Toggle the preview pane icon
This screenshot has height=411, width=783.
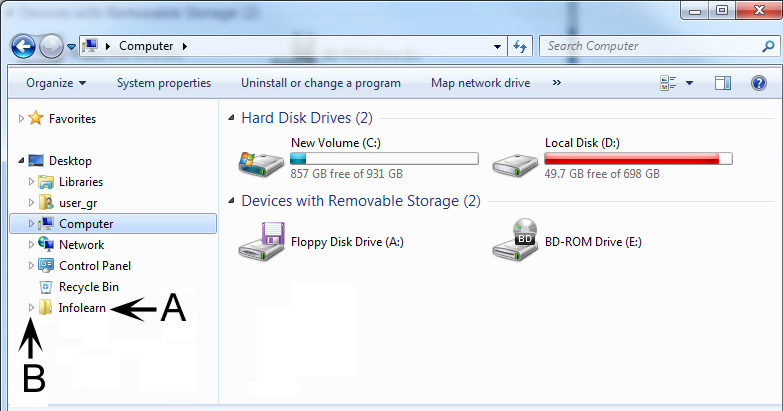[723, 83]
